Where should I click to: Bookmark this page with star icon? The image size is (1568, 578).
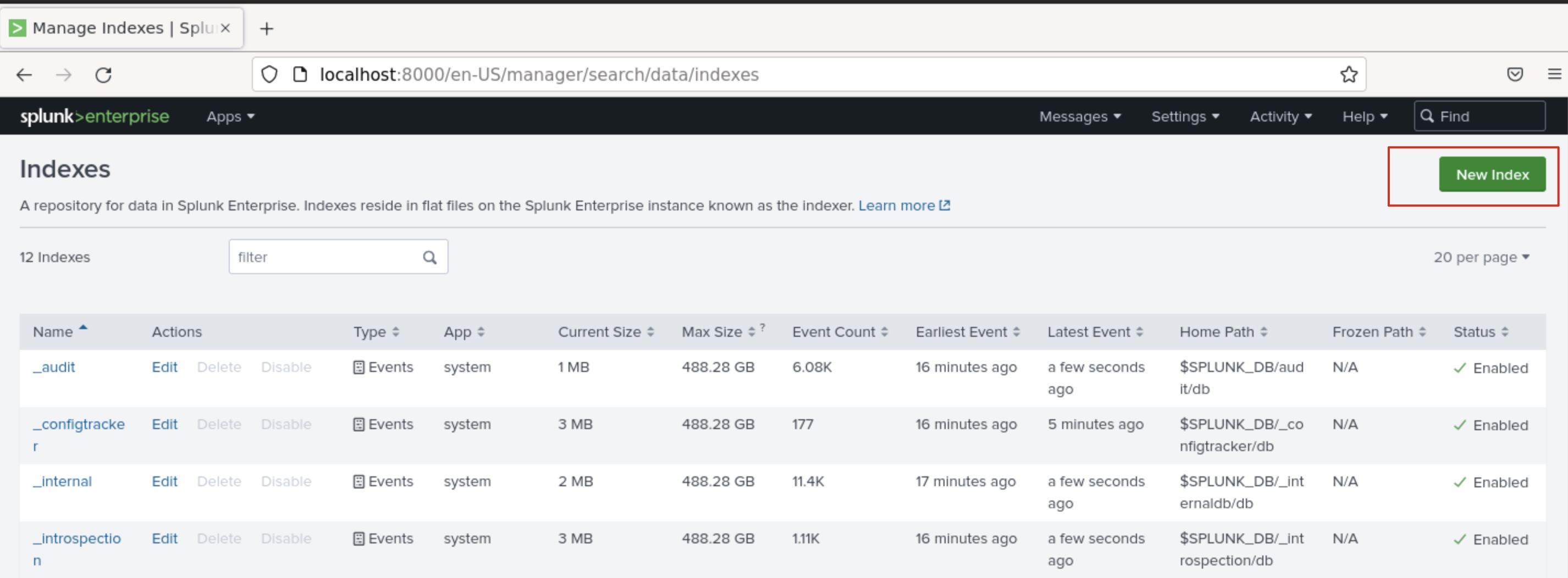click(1348, 74)
